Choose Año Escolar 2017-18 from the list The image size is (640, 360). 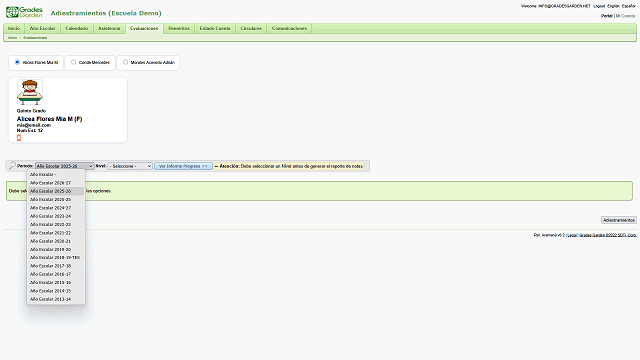pos(56,266)
